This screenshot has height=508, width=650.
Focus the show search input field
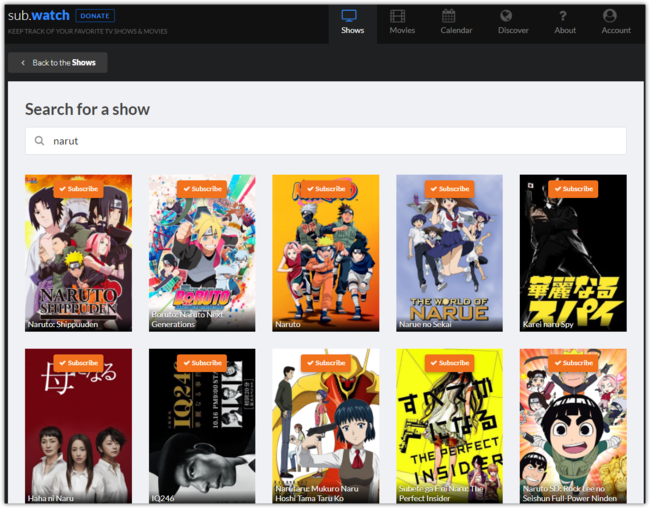325,141
